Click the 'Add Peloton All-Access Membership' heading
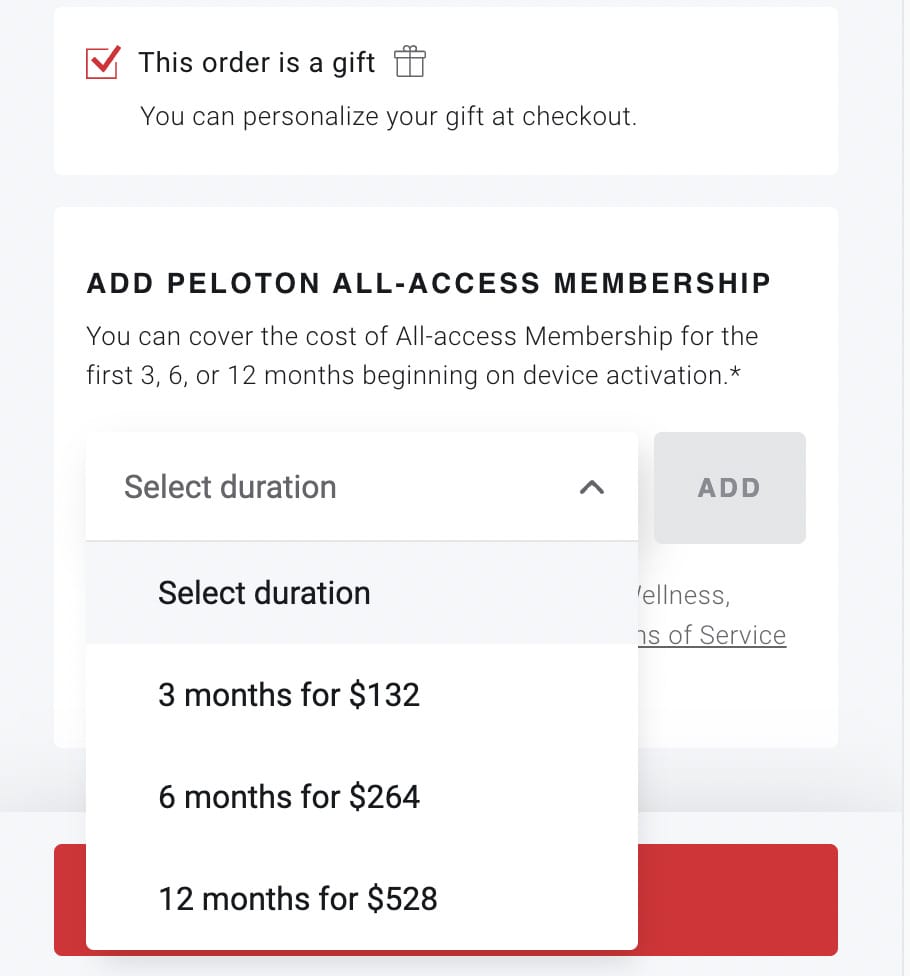 point(429,283)
